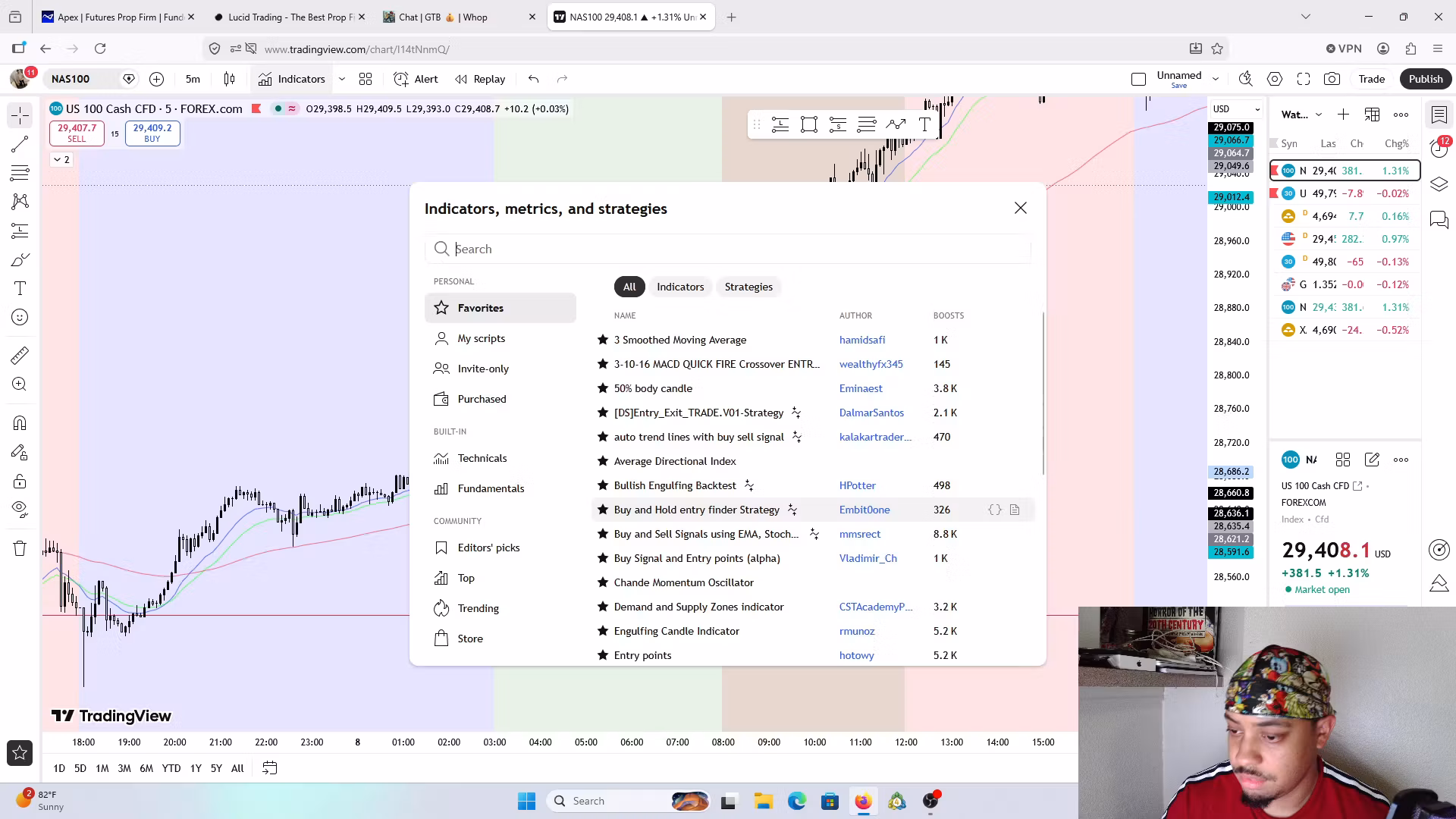Activate the zoom in tool
Image resolution: width=1456 pixels, height=819 pixels.
[20, 384]
